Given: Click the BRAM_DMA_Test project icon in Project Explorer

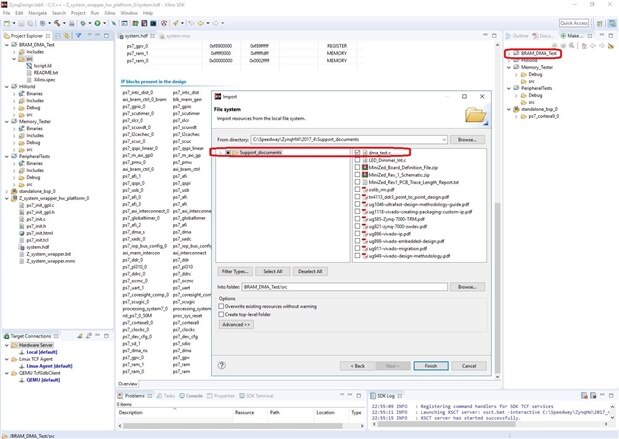Looking at the screenshot, I should tap(13, 44).
